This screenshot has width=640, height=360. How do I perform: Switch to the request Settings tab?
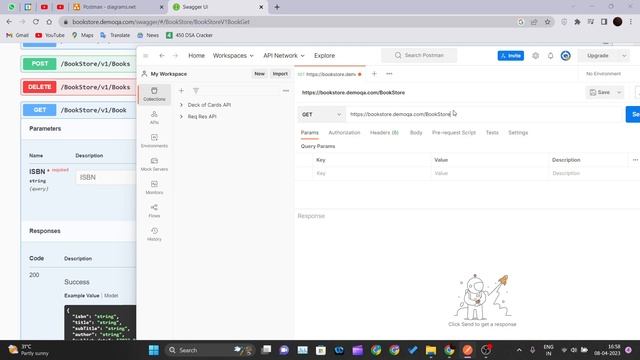tap(518, 133)
